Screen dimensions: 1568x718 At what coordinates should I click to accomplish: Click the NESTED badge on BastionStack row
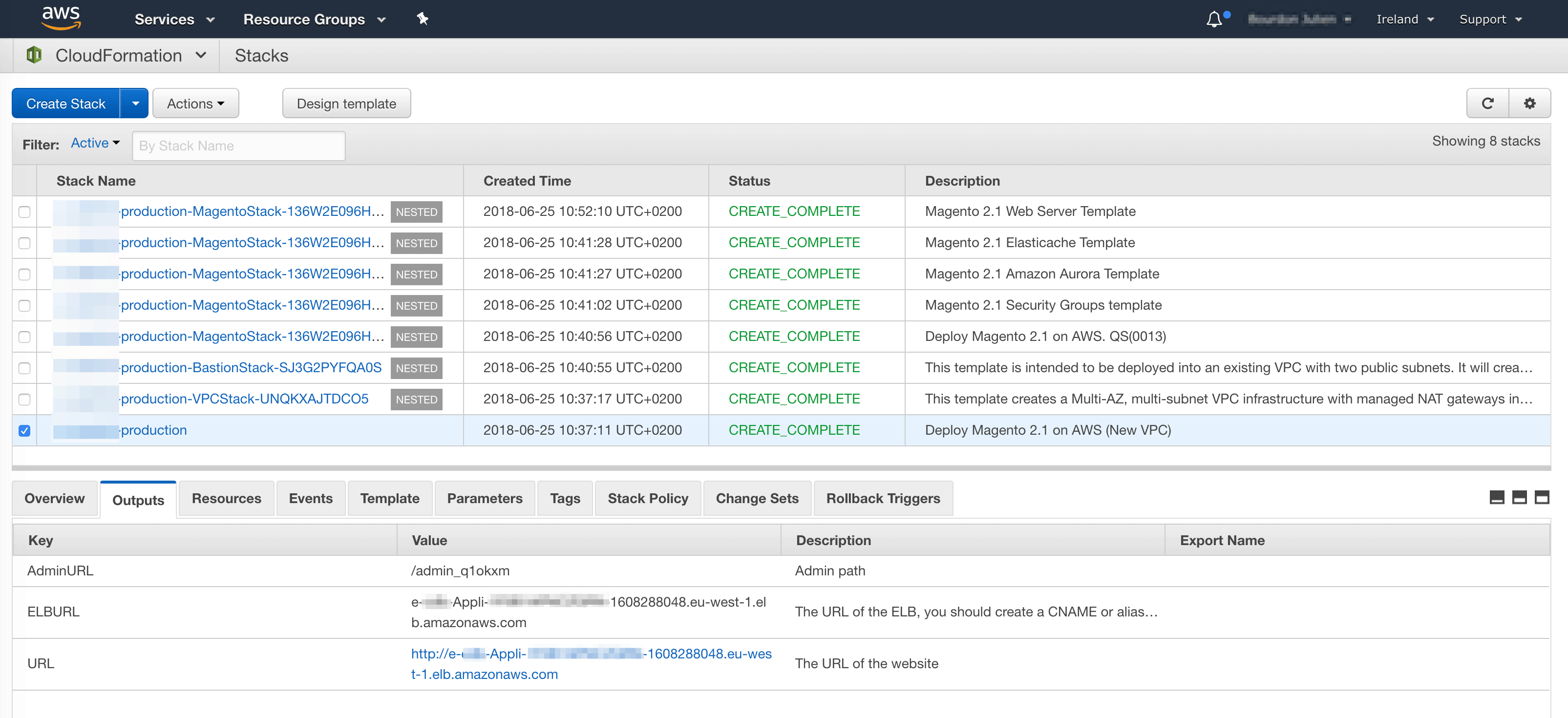416,368
